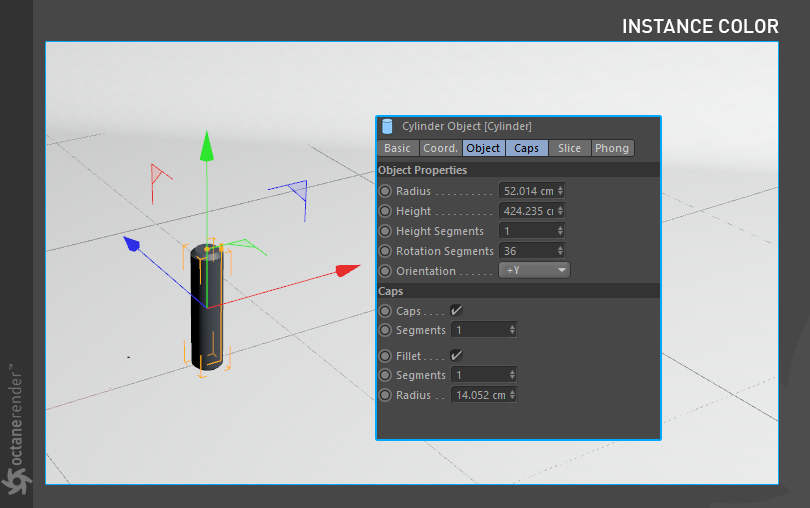Toggle the Caps checkbox
The height and width of the screenshot is (508, 810).
pos(456,310)
